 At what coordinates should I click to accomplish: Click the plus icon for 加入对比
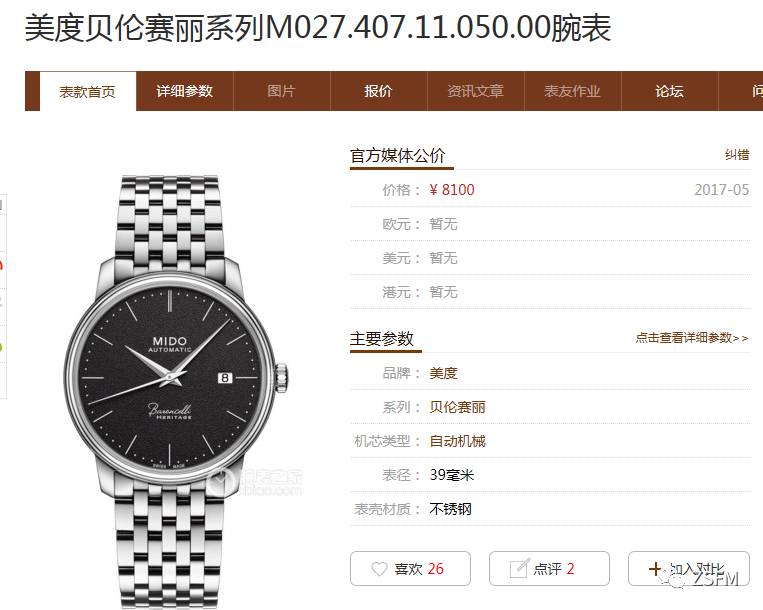click(x=655, y=569)
